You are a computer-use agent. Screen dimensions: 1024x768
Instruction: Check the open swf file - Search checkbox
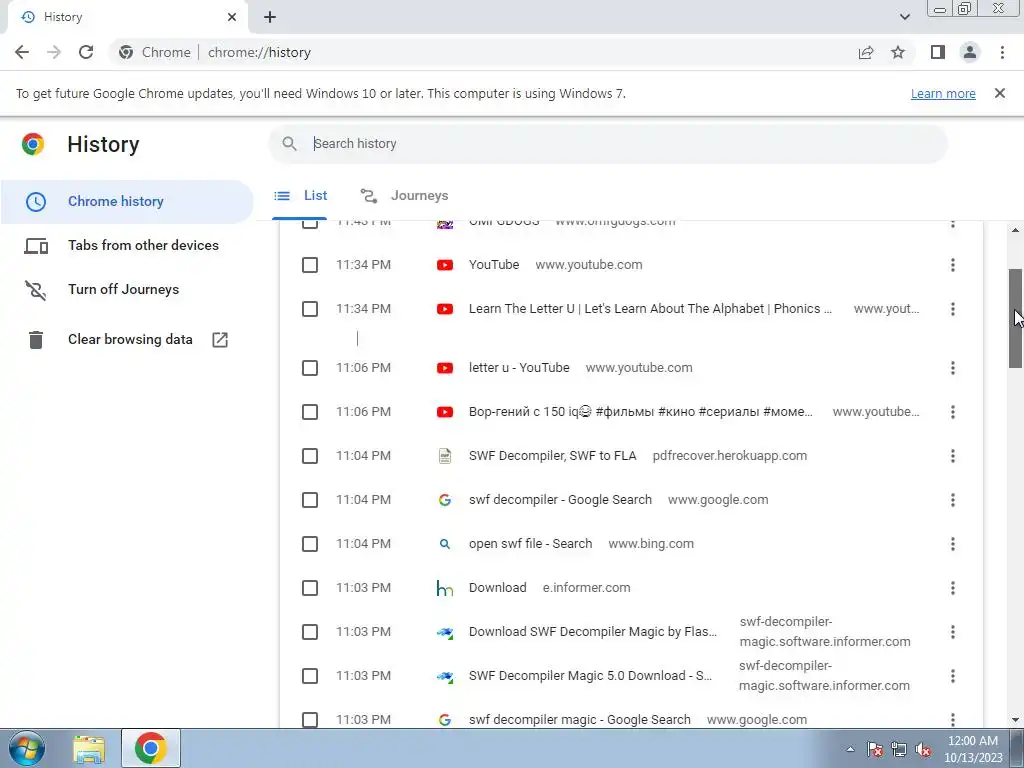tap(310, 544)
